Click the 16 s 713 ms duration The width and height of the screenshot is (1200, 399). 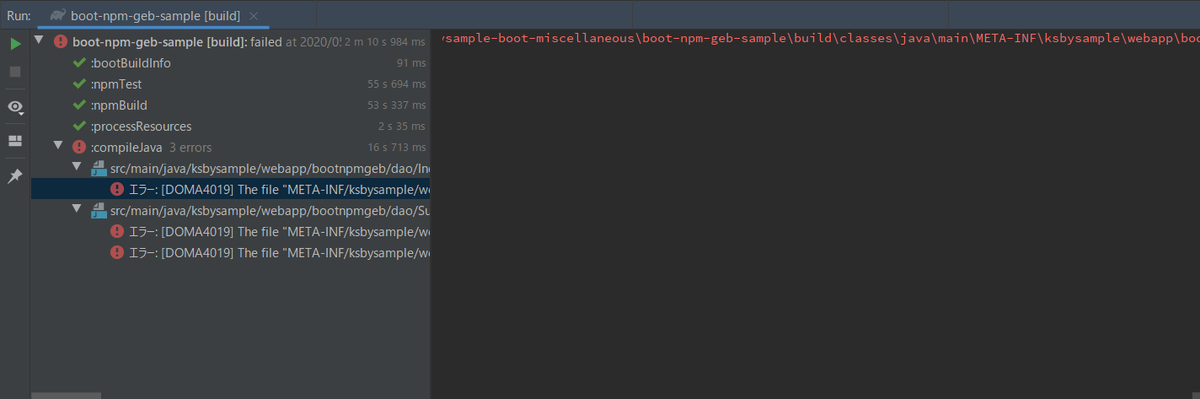tap(396, 147)
